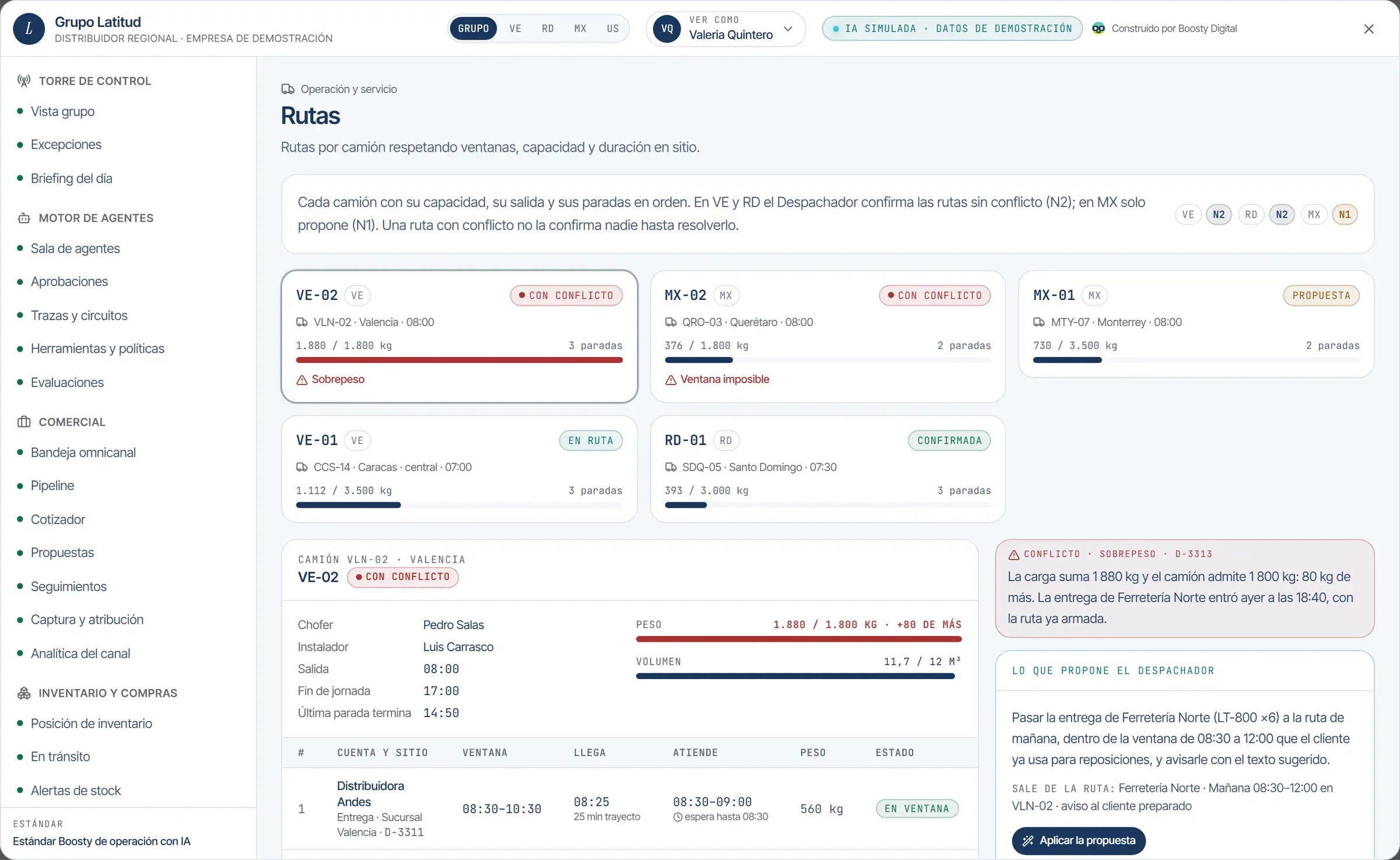Click the EN VENTANA status badge
Screen dimensions: 1400x860
pyautogui.click(x=917, y=809)
